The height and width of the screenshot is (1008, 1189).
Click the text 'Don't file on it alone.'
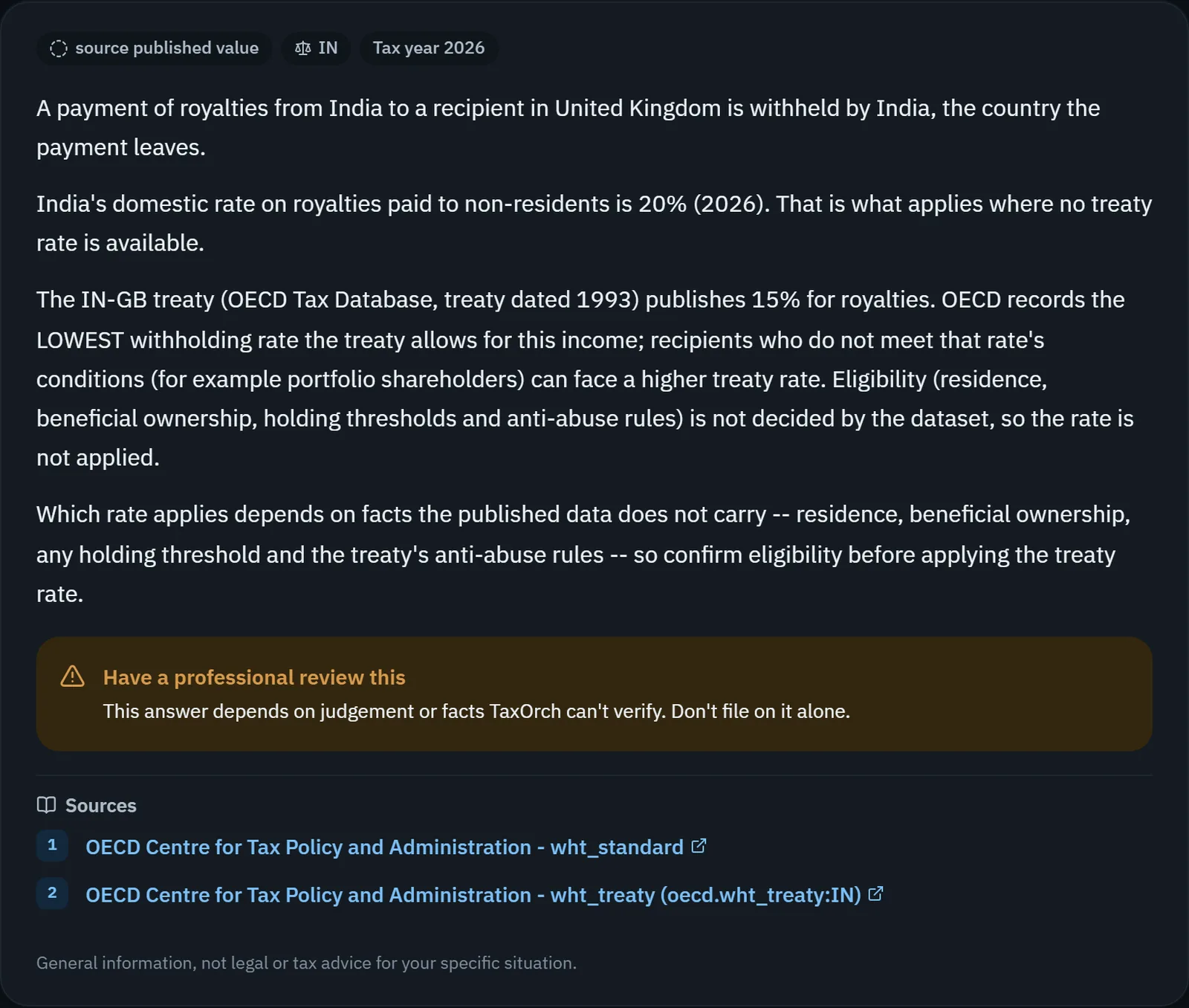click(760, 711)
